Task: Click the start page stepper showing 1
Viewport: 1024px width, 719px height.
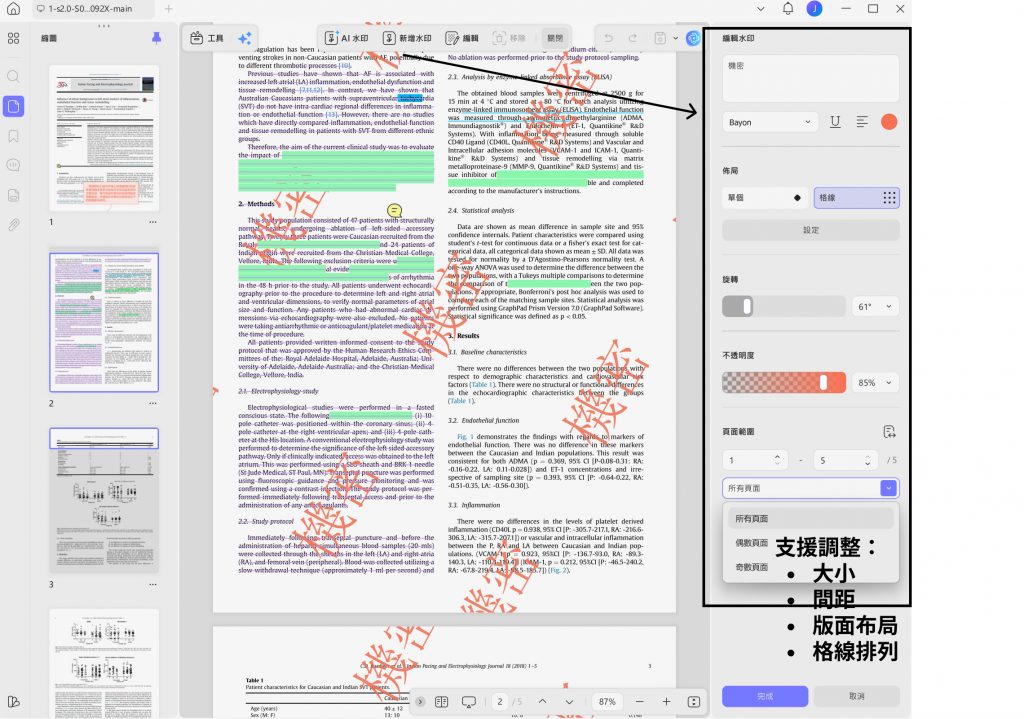Action: [x=755, y=460]
